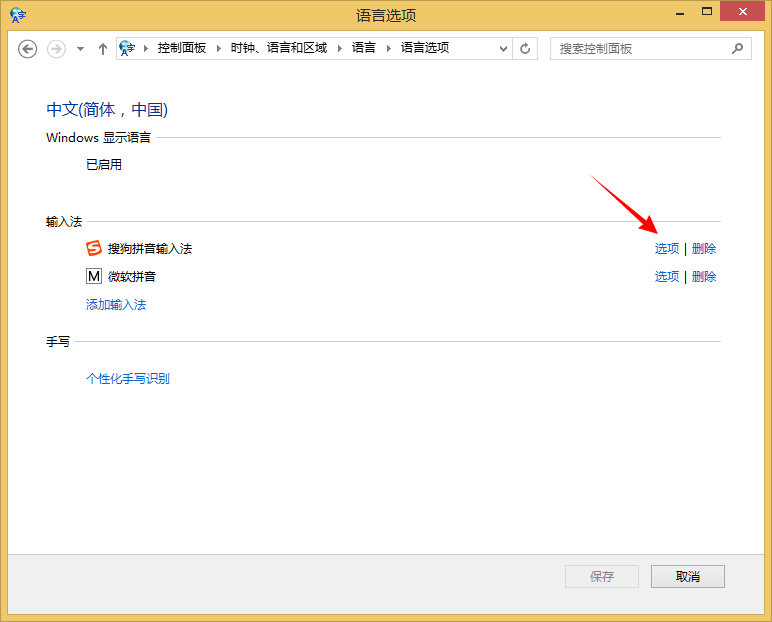Screen dimensions: 772x622
Task: Focus the 搜索控制面板 search box
Action: click(650, 49)
